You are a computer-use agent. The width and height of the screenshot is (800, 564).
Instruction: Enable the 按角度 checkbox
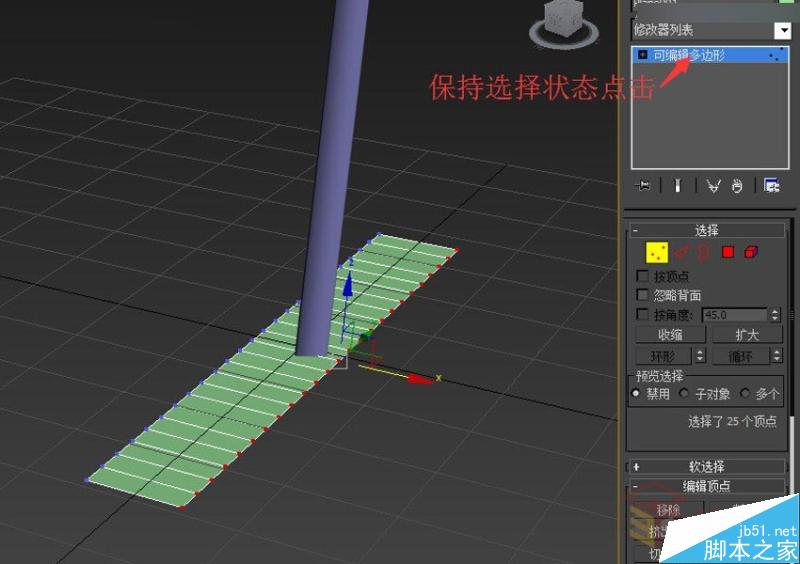(x=643, y=314)
